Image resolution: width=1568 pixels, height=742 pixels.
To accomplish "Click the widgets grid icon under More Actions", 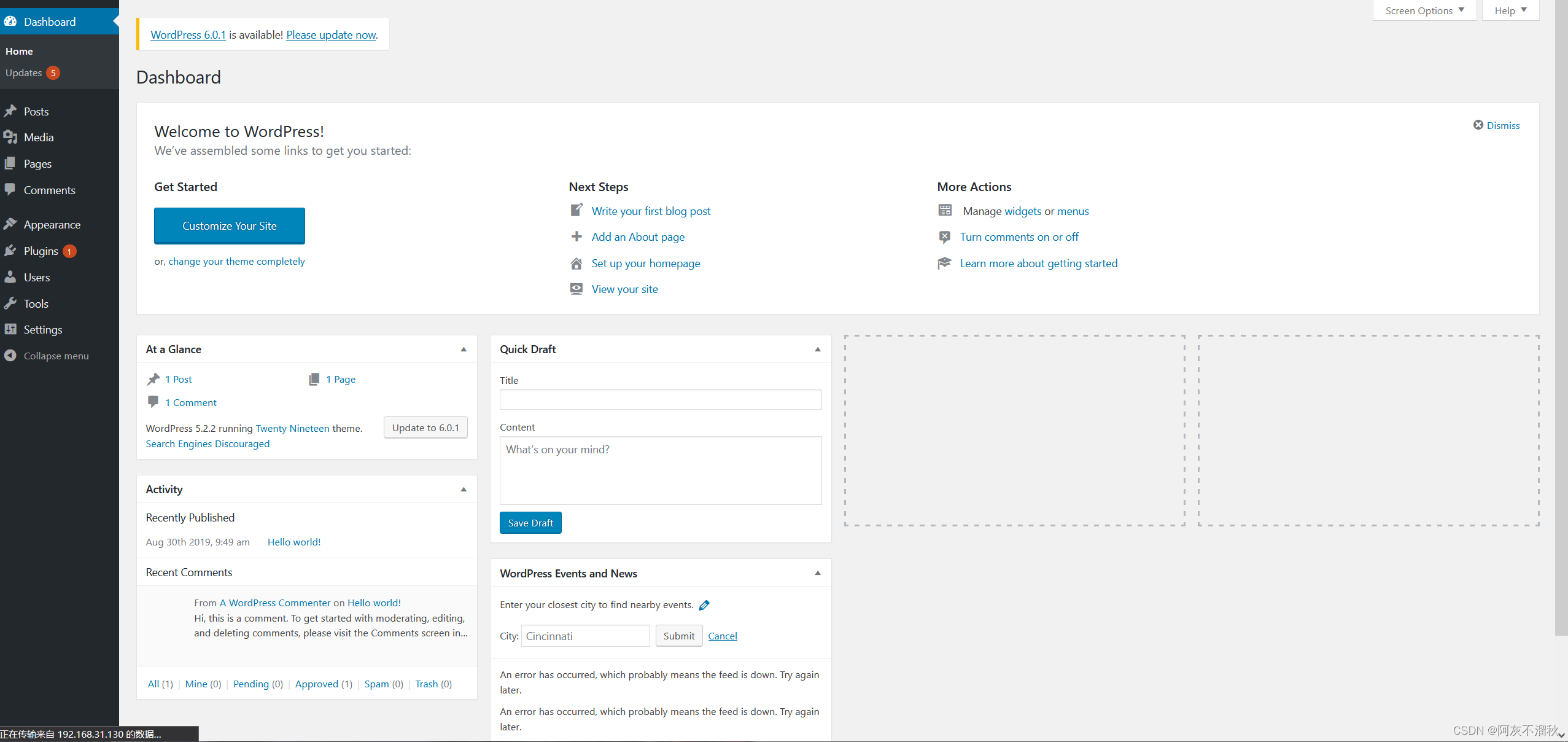I will [x=945, y=210].
